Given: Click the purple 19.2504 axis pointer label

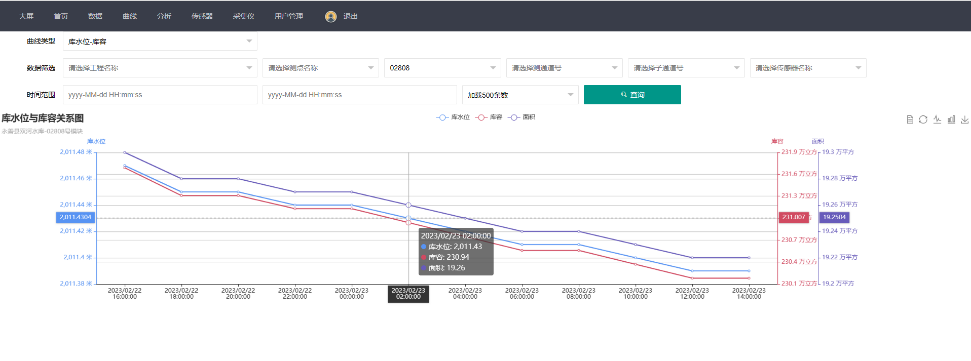Looking at the screenshot, I should tap(834, 217).
